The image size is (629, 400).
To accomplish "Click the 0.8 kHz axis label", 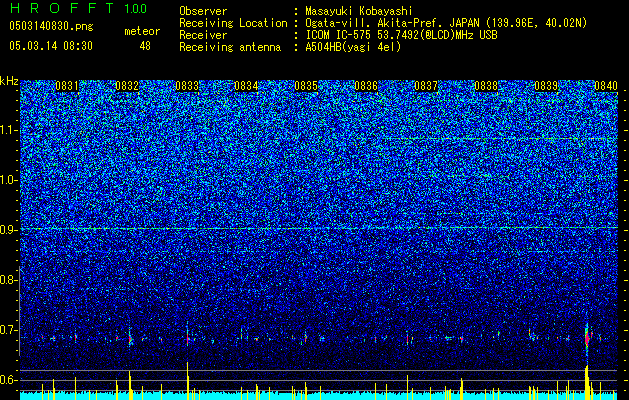I will (7, 280).
